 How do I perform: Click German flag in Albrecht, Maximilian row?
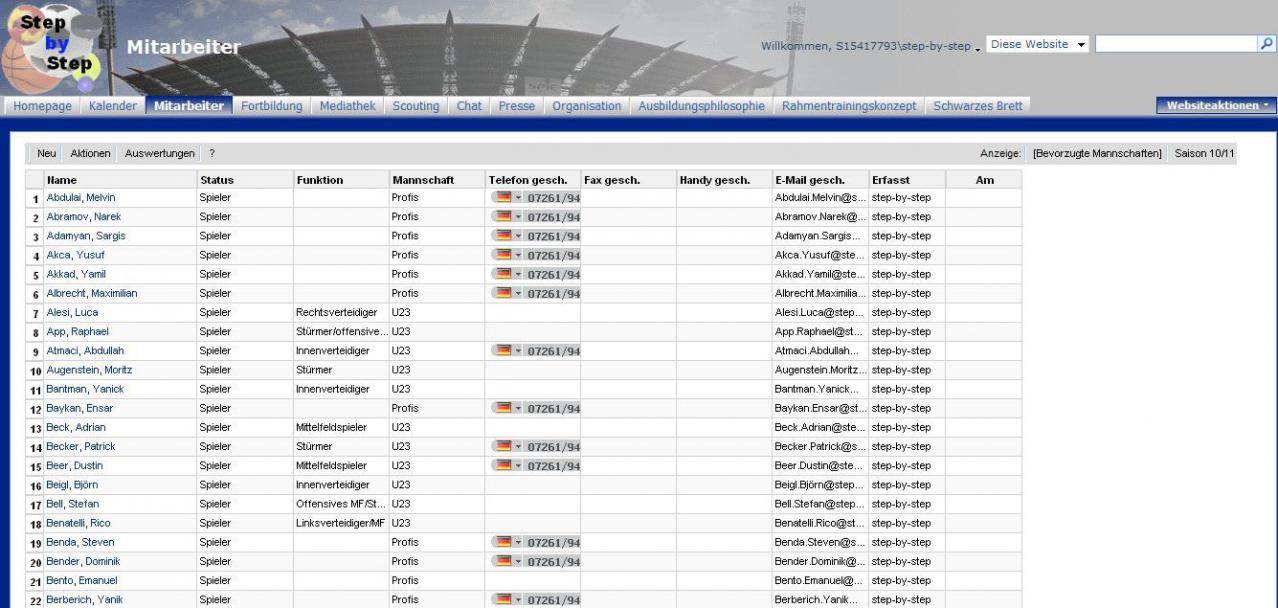(502, 293)
